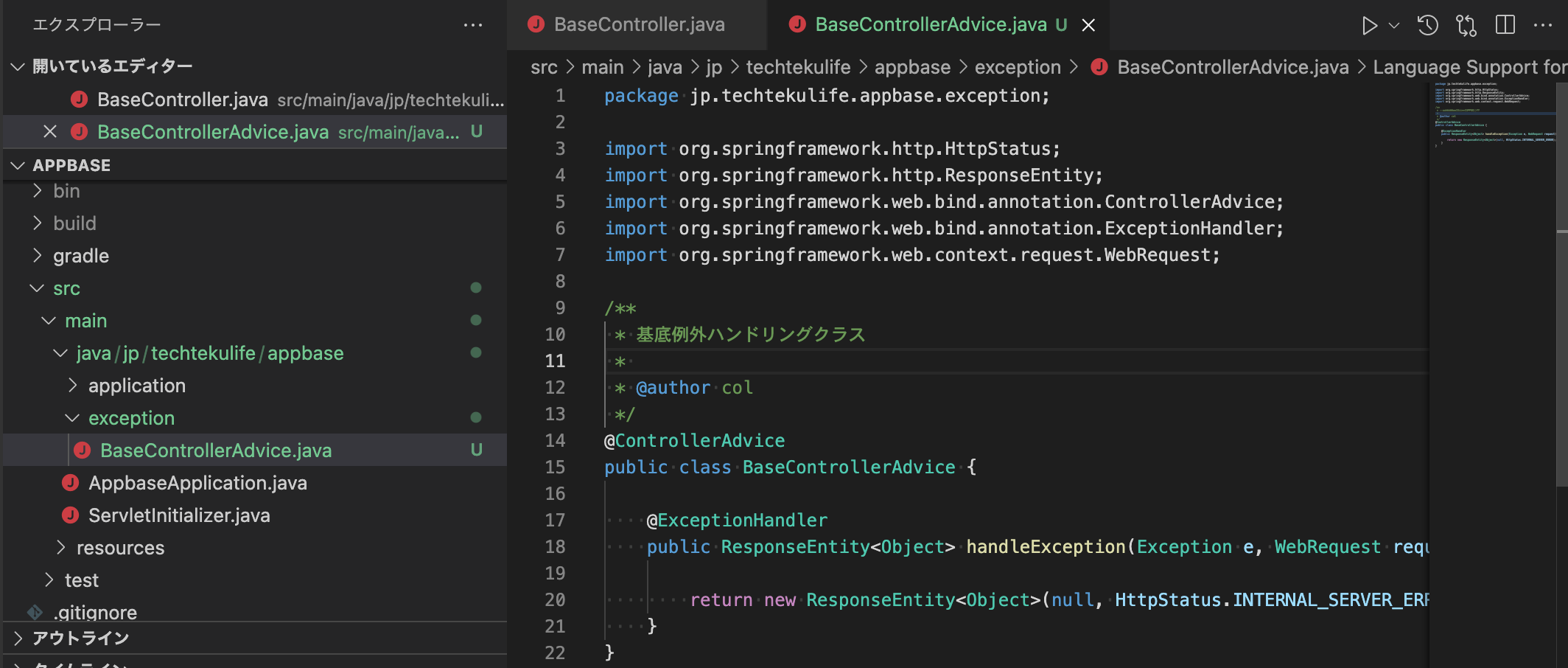Click the main breadcrumb segment

tap(603, 67)
